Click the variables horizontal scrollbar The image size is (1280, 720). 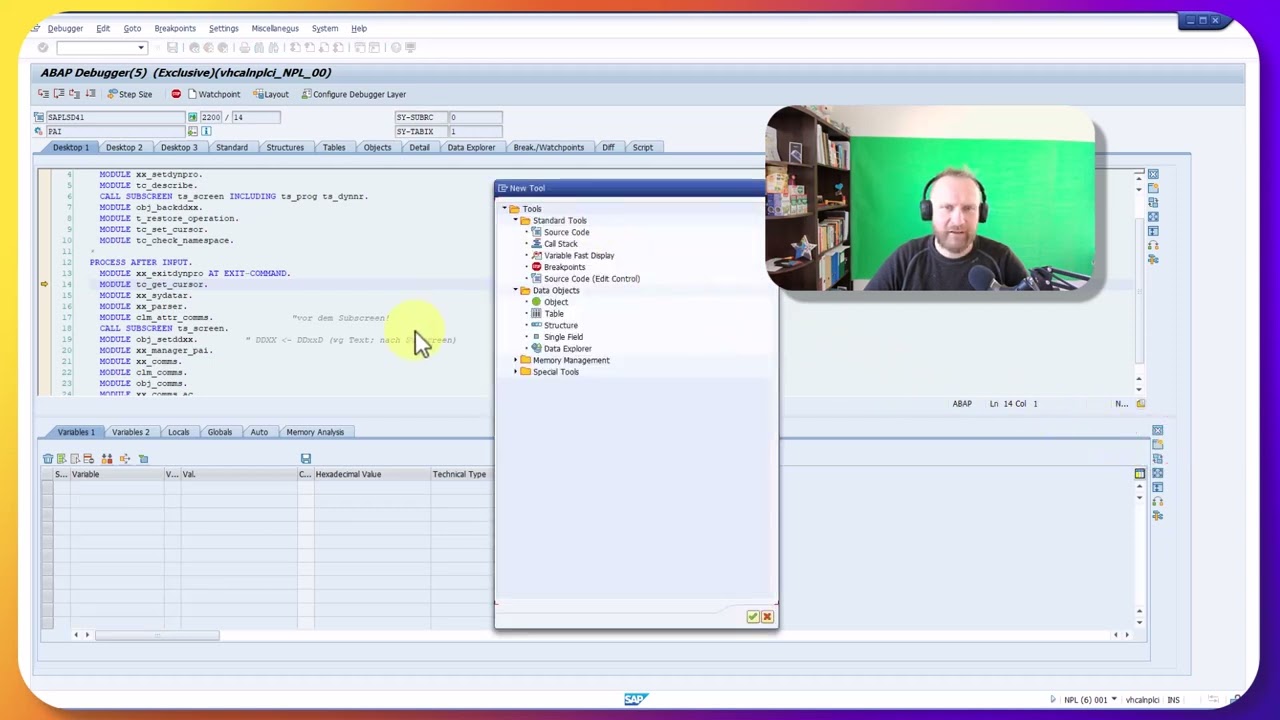pyautogui.click(x=157, y=635)
